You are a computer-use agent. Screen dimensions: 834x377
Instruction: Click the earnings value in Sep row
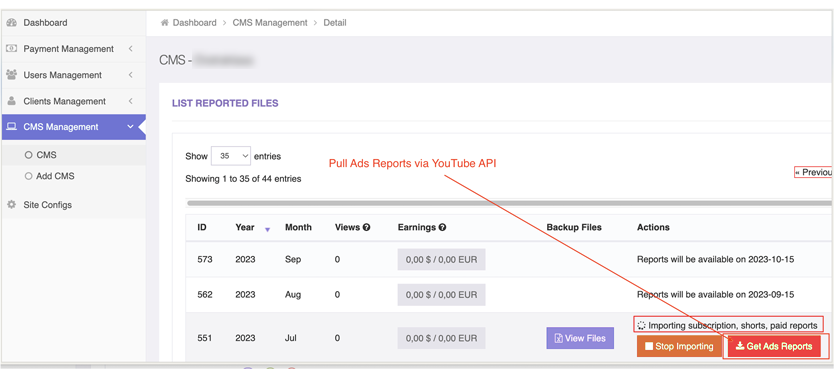[x=441, y=259]
